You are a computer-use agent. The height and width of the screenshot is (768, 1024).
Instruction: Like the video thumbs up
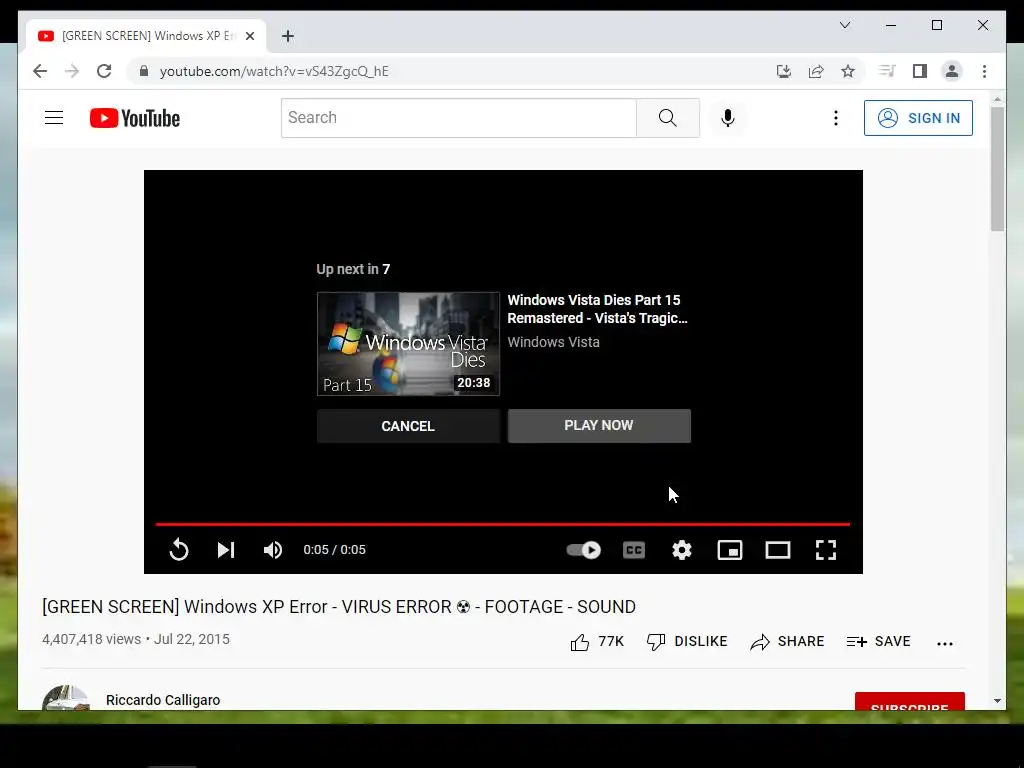pyautogui.click(x=597, y=642)
